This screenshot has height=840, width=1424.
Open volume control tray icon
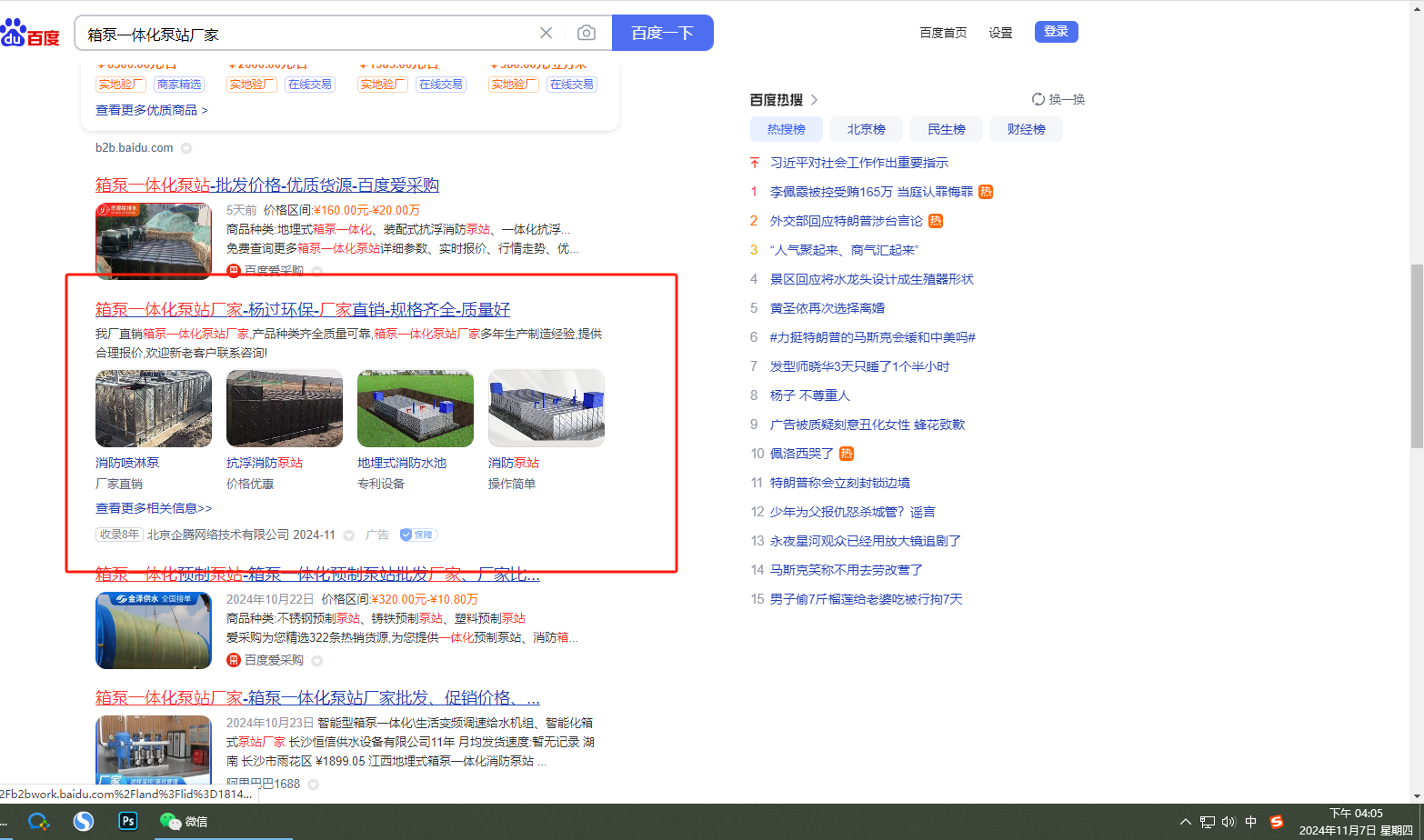[x=1229, y=822]
